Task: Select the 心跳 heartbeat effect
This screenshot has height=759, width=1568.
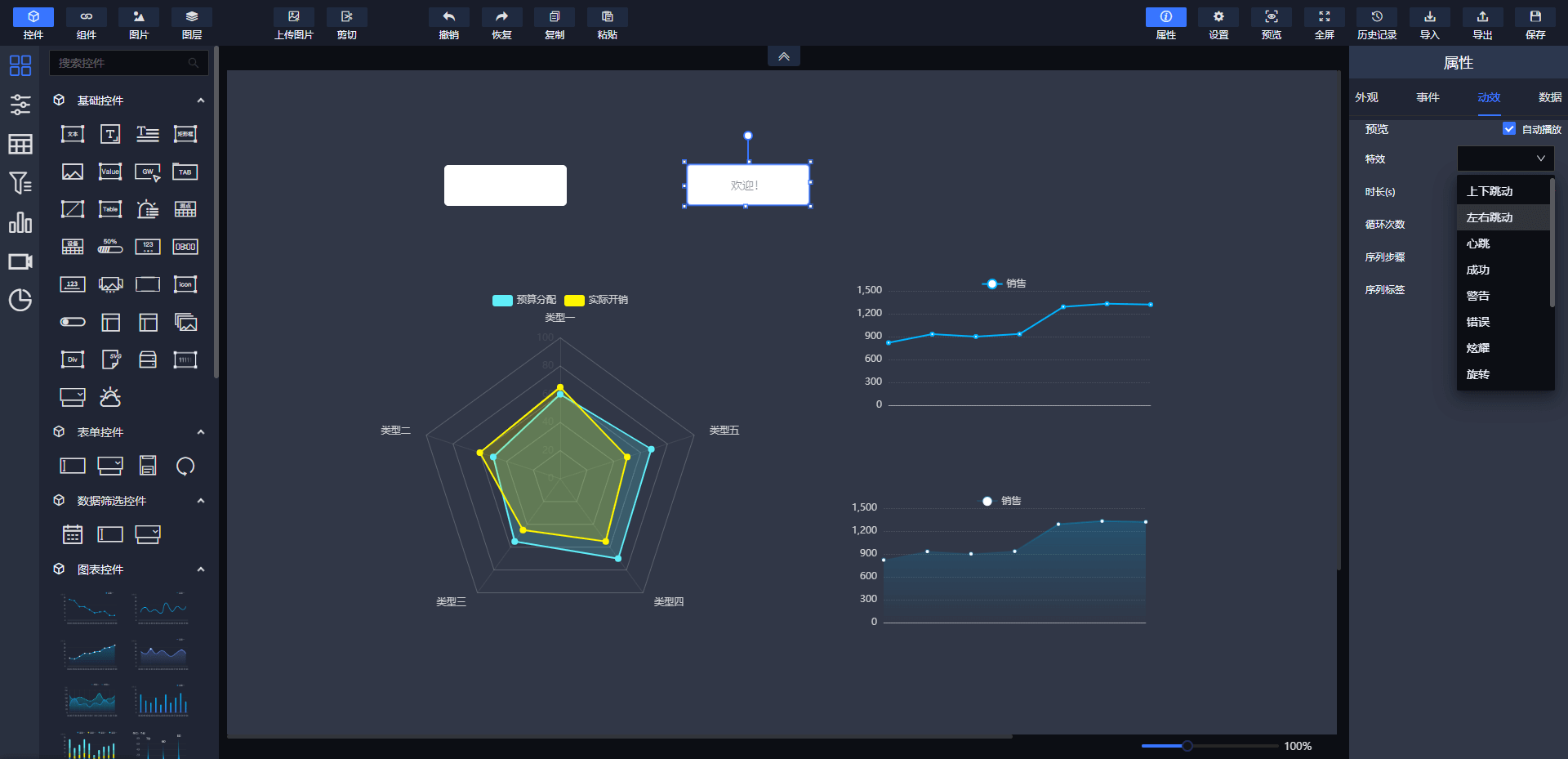Action: pyautogui.click(x=1503, y=243)
